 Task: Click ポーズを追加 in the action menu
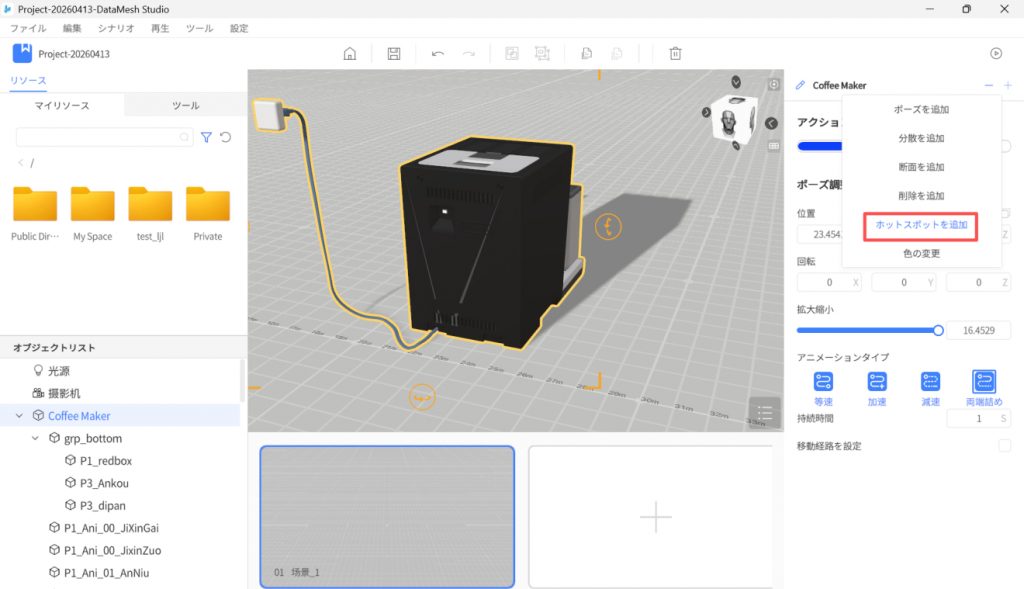click(x=921, y=109)
